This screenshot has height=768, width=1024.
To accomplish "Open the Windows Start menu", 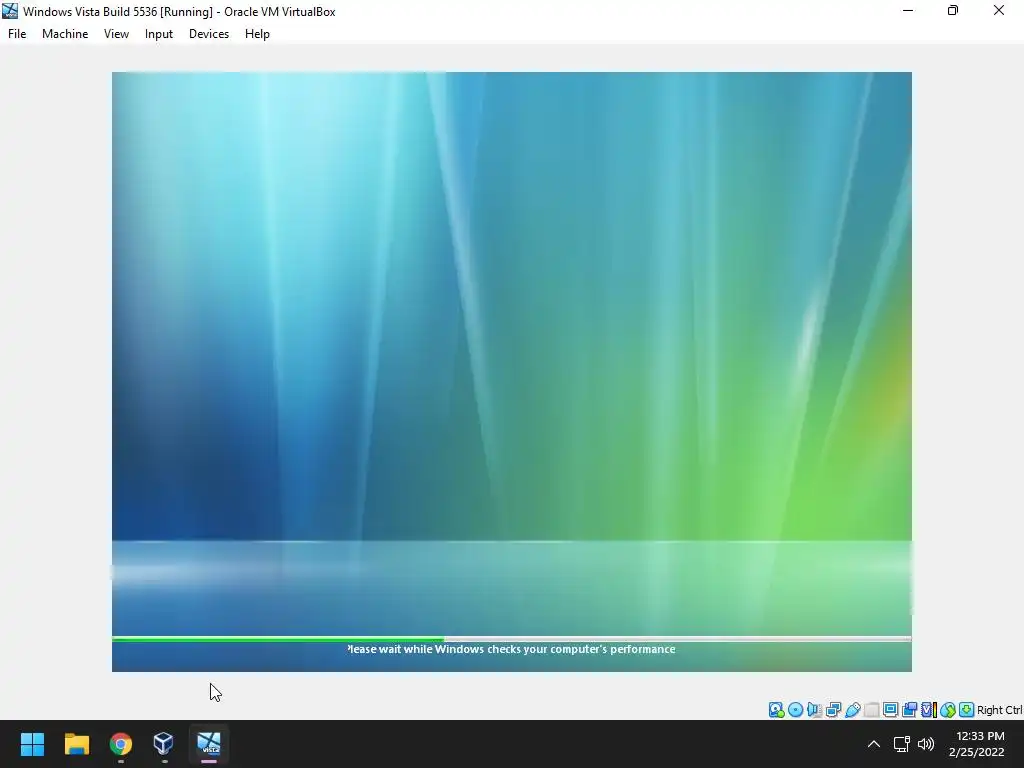I will click(x=33, y=744).
